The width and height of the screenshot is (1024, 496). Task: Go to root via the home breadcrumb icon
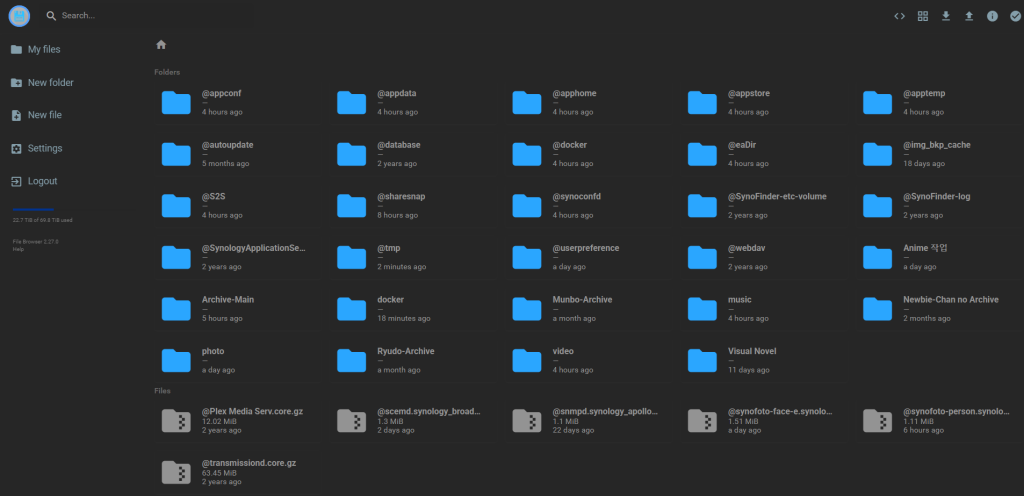[161, 45]
